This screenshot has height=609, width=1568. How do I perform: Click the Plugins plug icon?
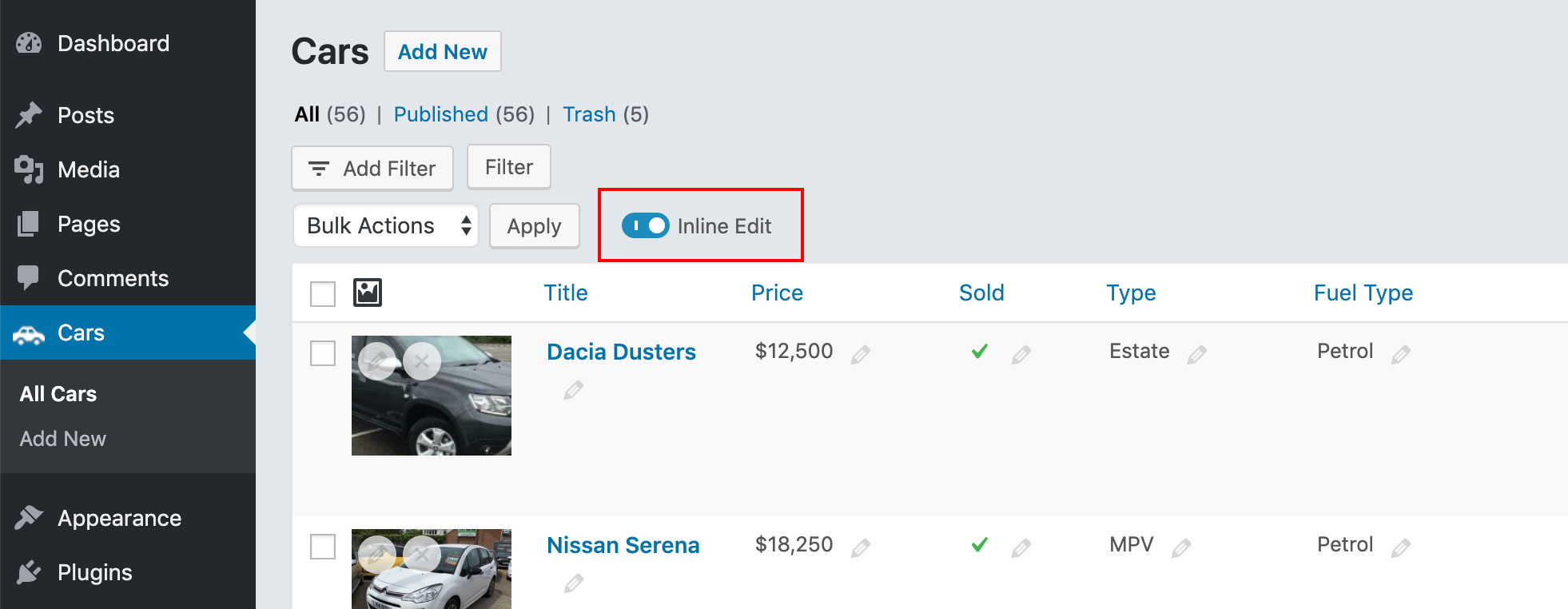coord(29,571)
